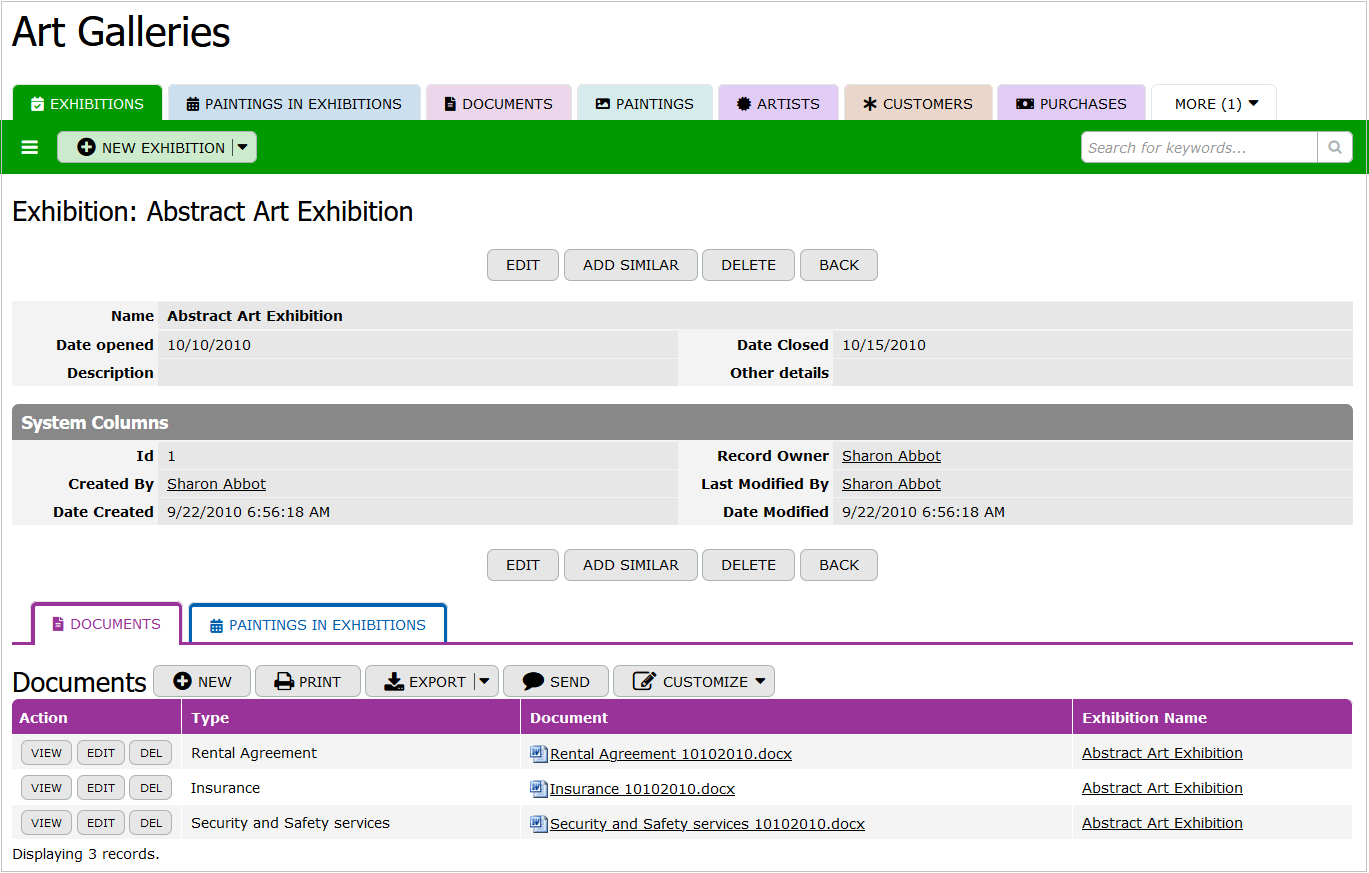The width and height of the screenshot is (1369, 873).
Task: Go to the Customers tab
Action: [x=917, y=104]
